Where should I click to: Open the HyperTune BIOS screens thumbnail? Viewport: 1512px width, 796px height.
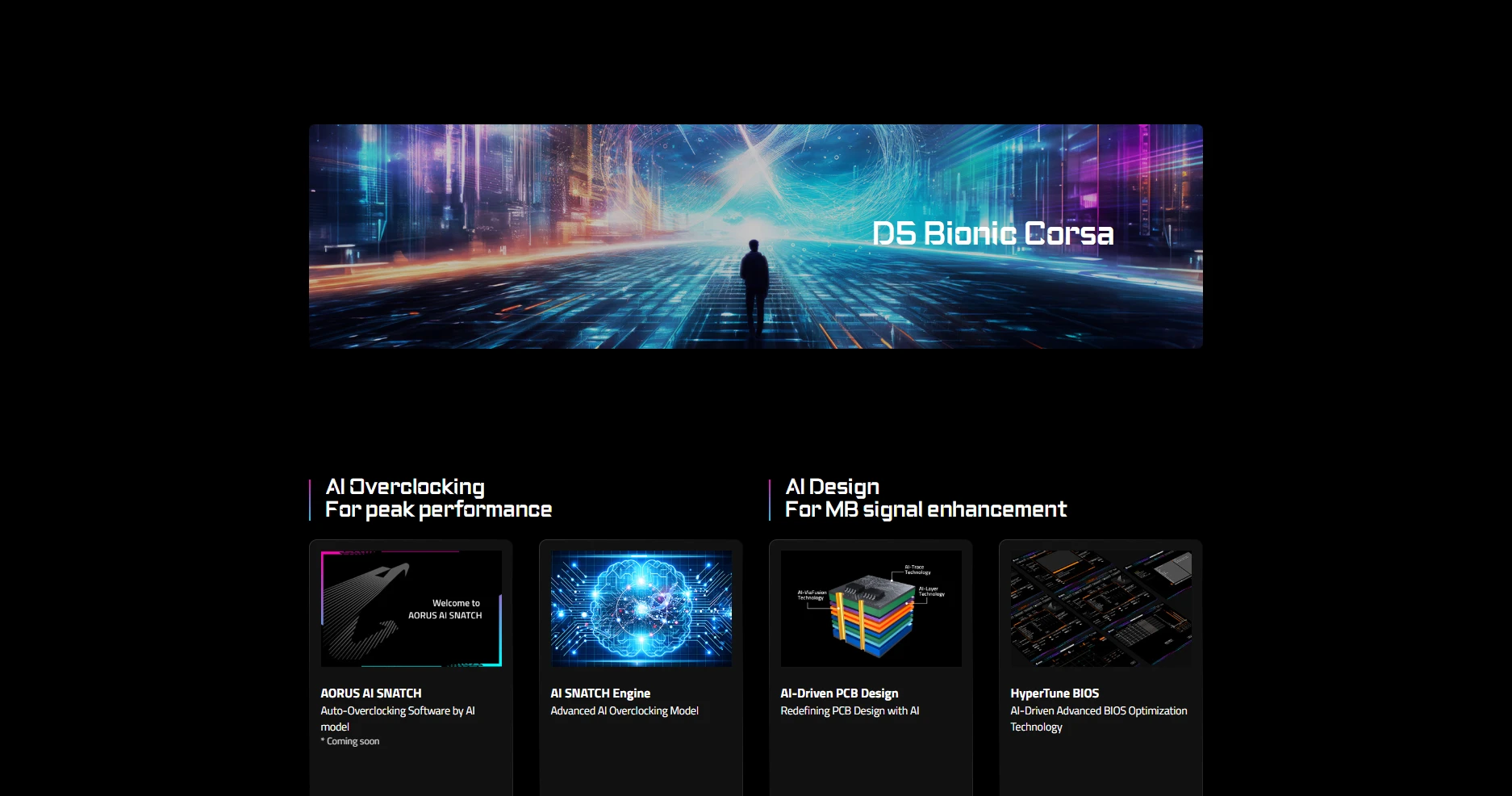click(1101, 609)
